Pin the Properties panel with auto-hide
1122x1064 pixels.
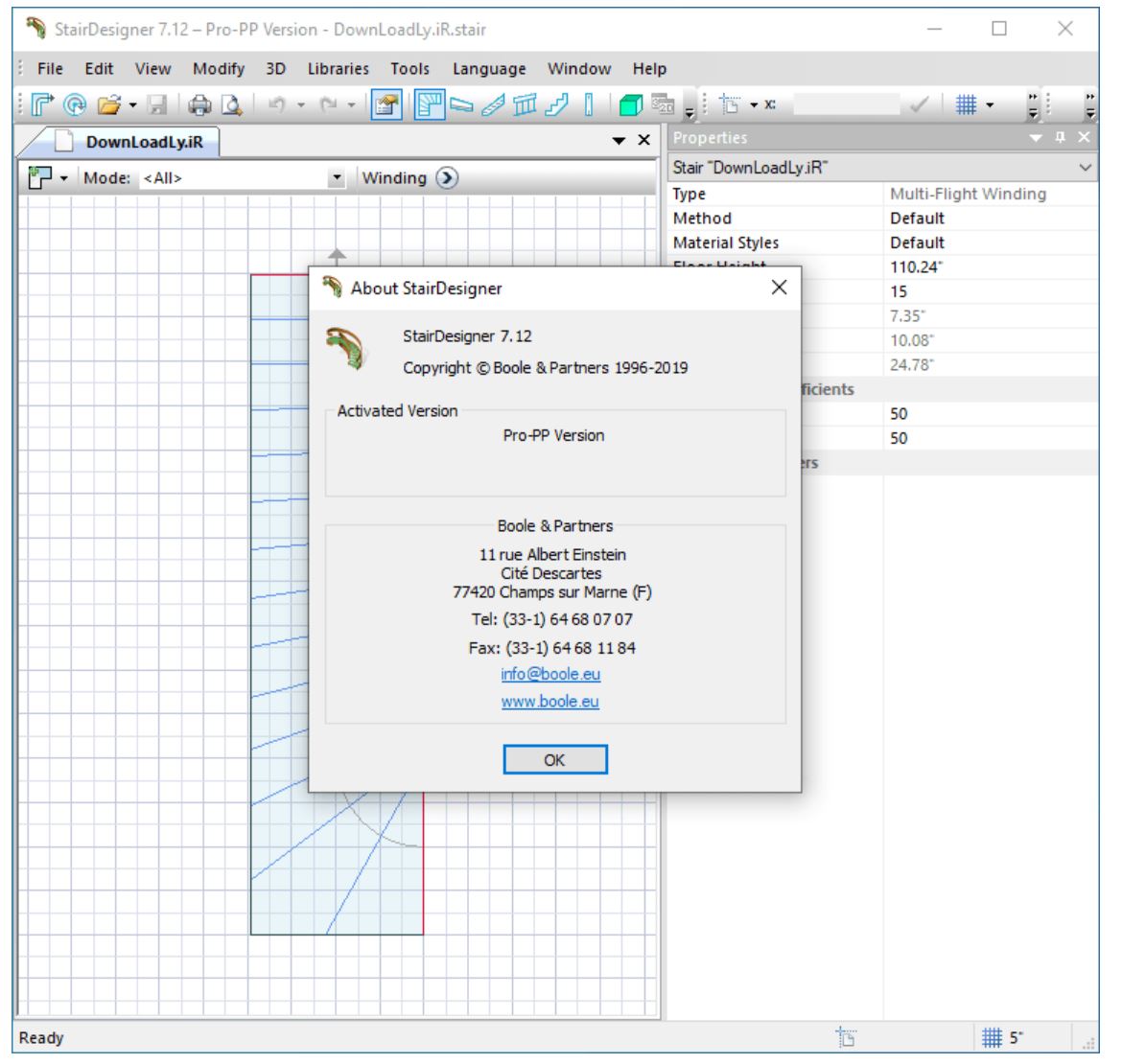pos(1060,138)
